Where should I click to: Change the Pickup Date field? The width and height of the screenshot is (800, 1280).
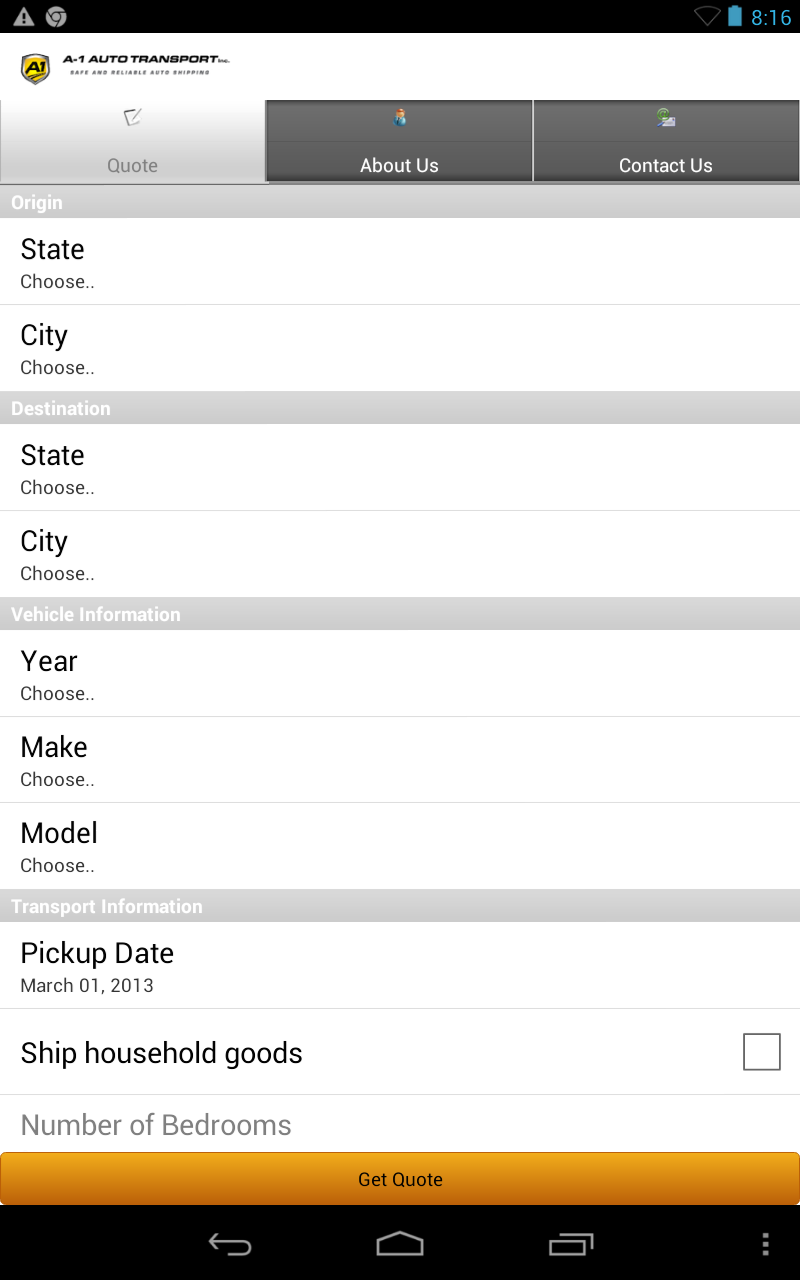pos(400,966)
